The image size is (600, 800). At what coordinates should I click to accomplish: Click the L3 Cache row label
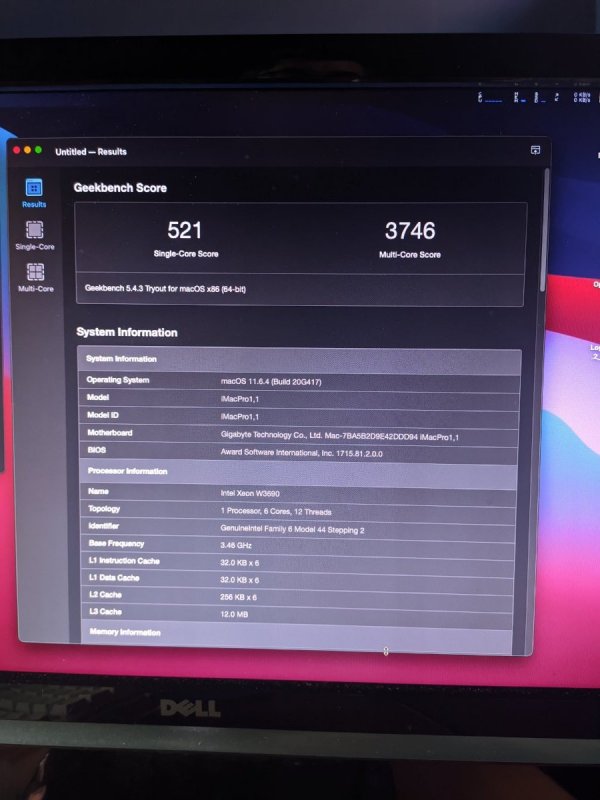(105, 612)
